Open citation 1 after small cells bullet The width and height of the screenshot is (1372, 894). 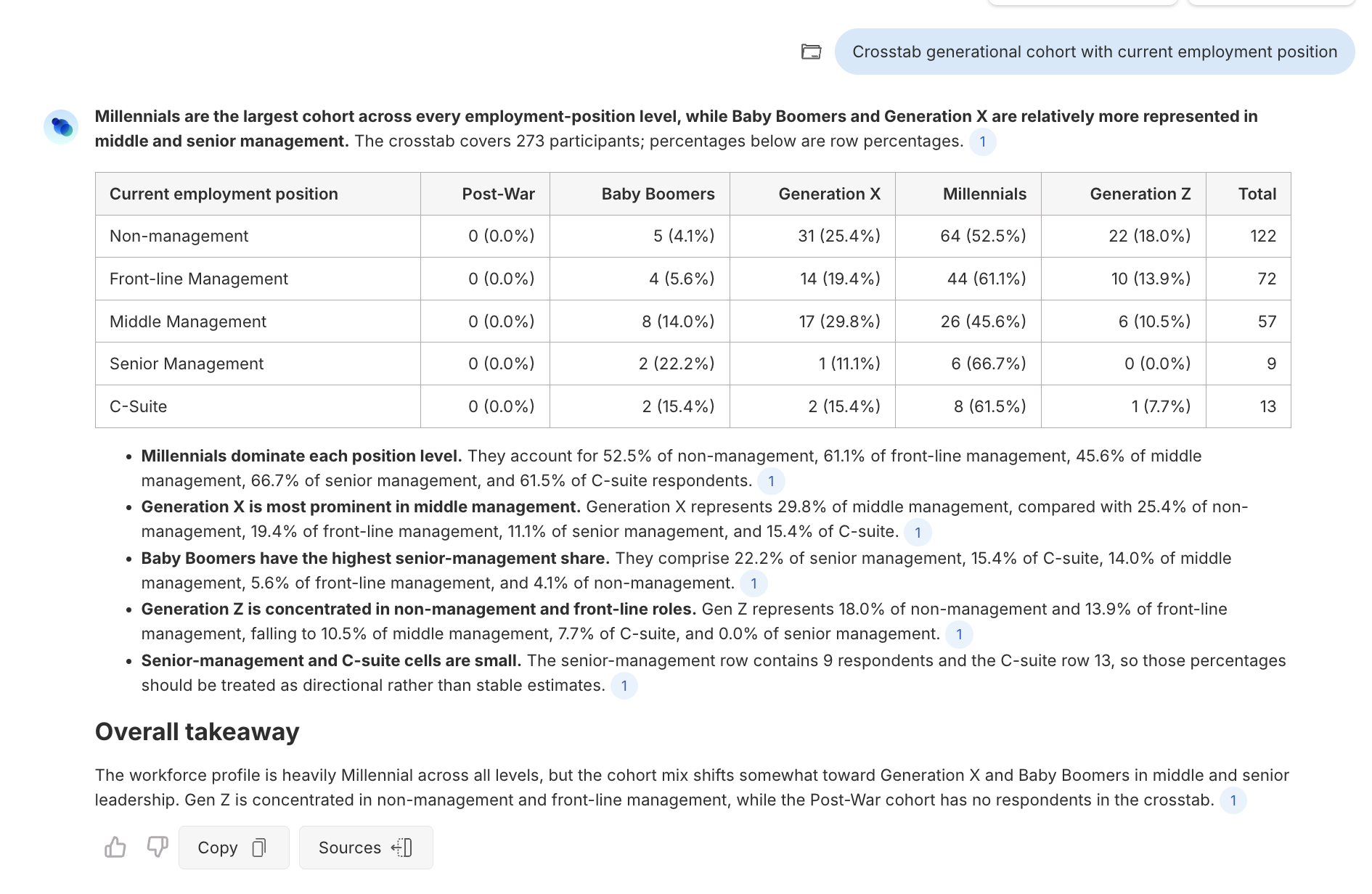[624, 686]
